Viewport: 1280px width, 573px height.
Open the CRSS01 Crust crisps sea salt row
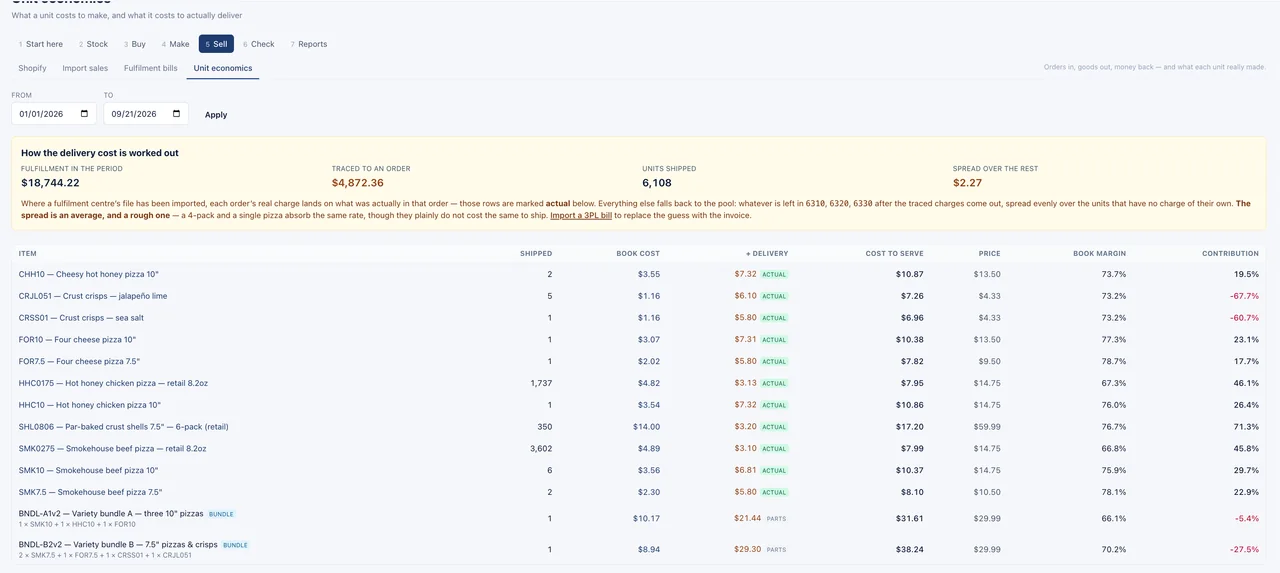tap(639, 318)
